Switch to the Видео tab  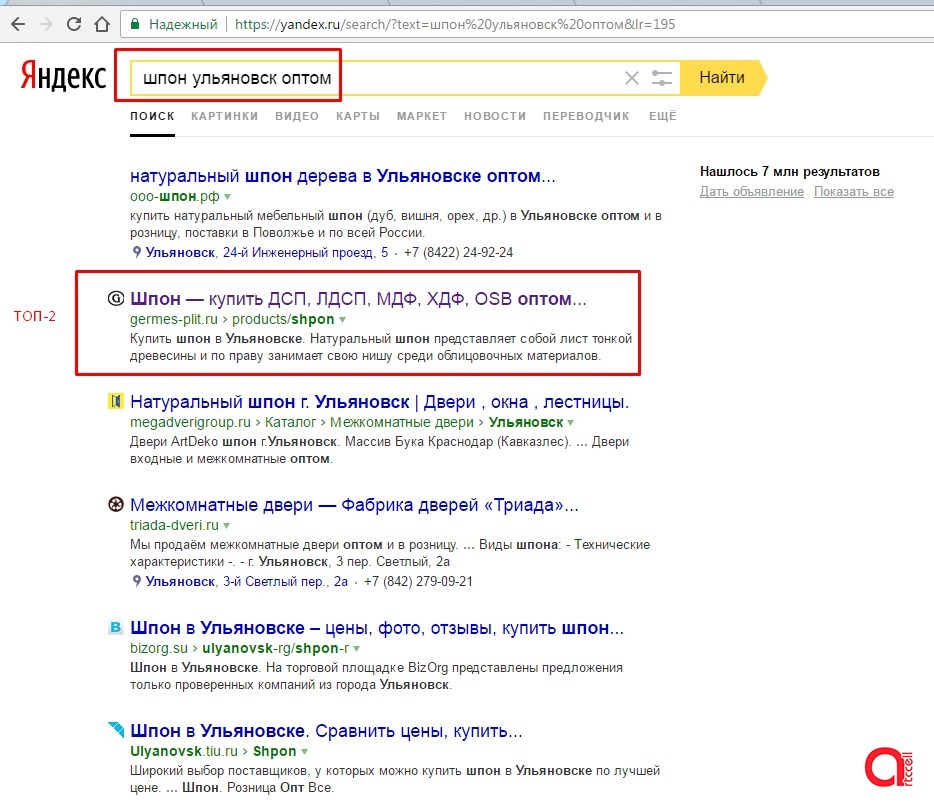(x=297, y=116)
